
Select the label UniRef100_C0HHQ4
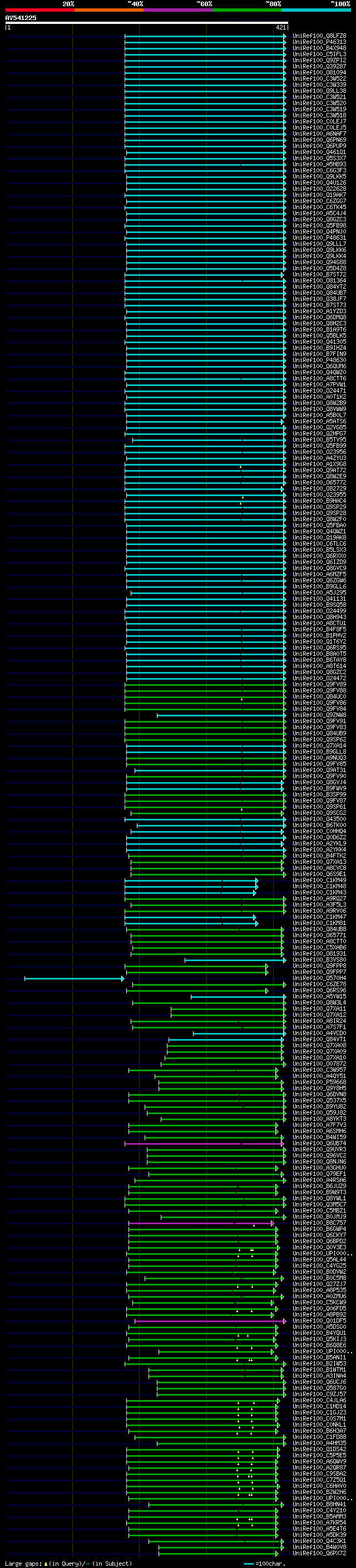point(319,832)
